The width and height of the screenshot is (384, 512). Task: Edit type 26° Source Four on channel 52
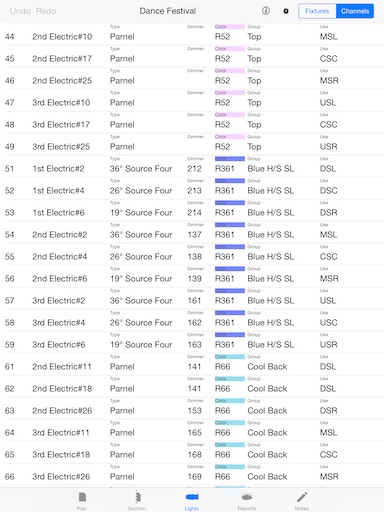coord(141,191)
